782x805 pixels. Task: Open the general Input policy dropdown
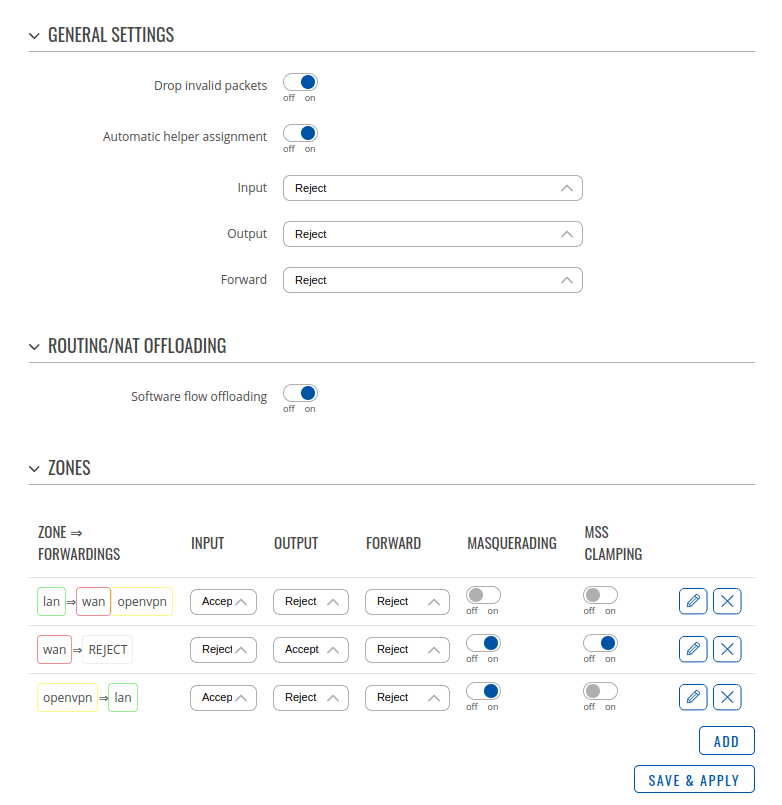(433, 188)
